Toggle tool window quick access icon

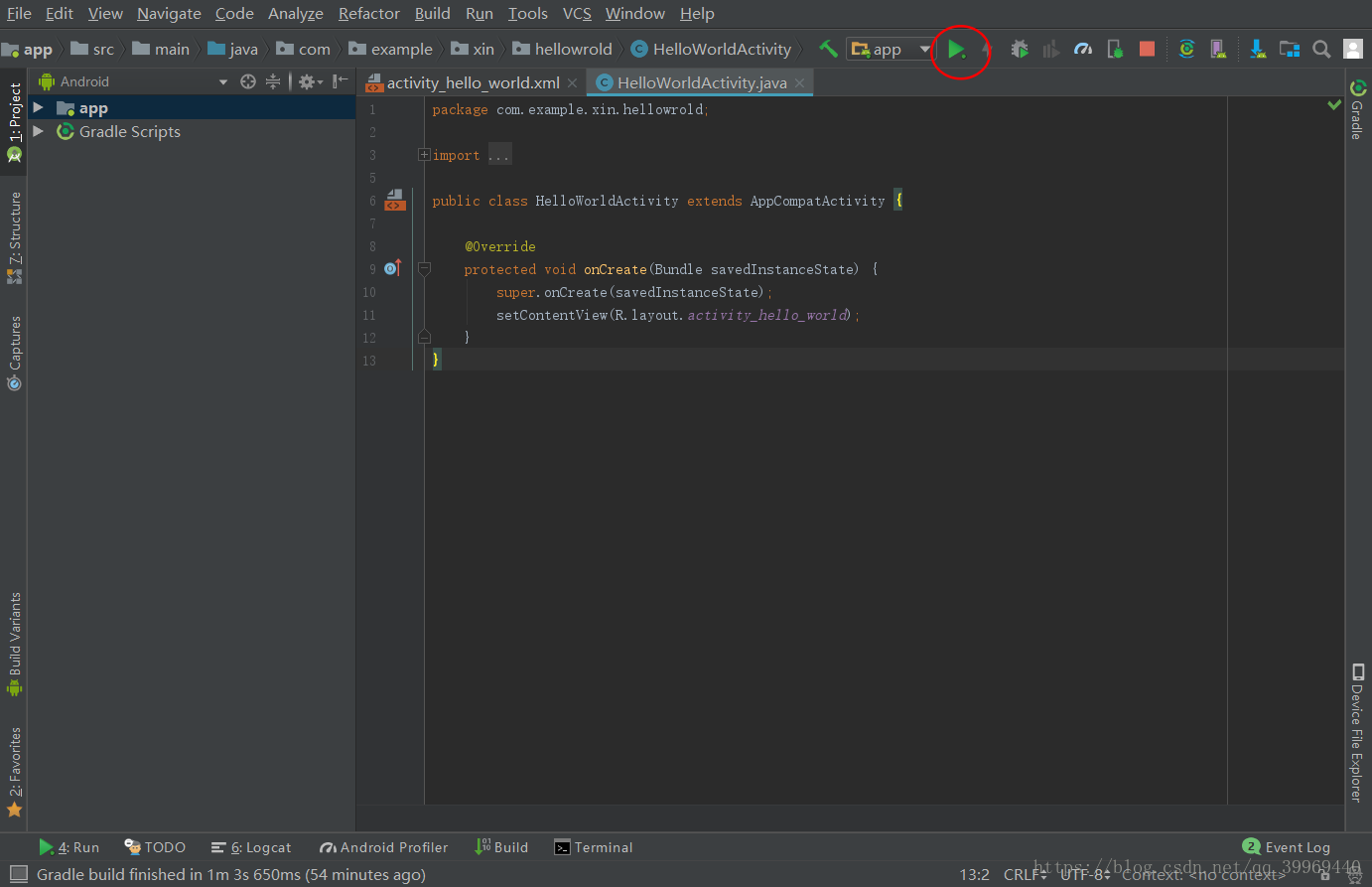[x=18, y=874]
